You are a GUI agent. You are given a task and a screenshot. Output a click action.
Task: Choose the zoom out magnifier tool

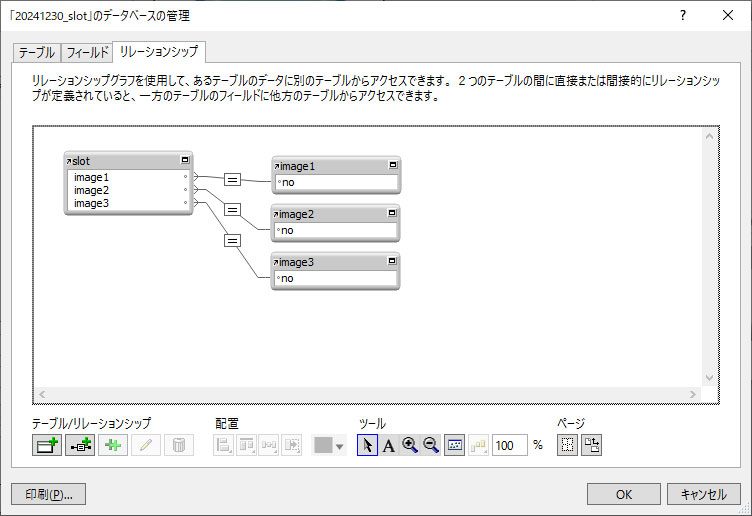point(431,445)
